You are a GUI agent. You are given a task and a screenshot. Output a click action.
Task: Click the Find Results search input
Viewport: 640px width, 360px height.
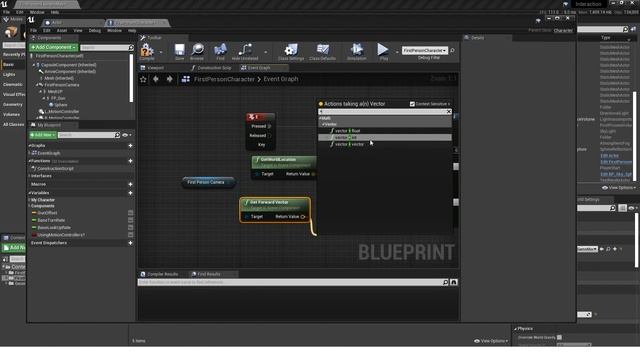click(x=290, y=282)
